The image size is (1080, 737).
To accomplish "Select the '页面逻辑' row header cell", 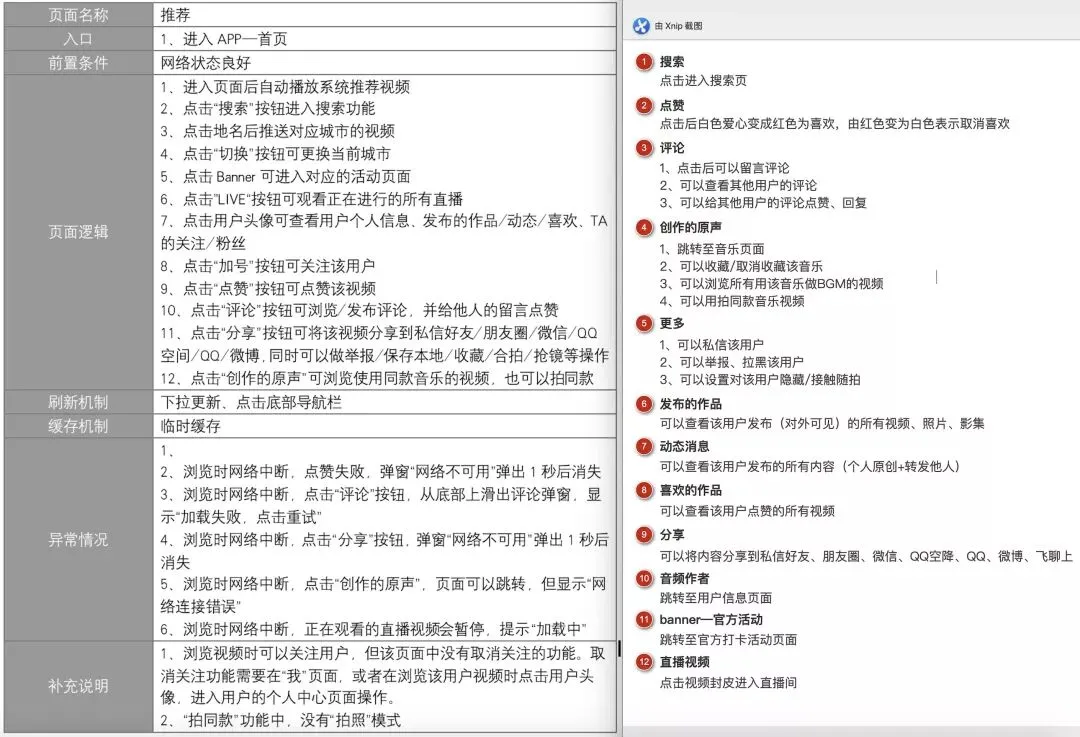I will coord(79,232).
